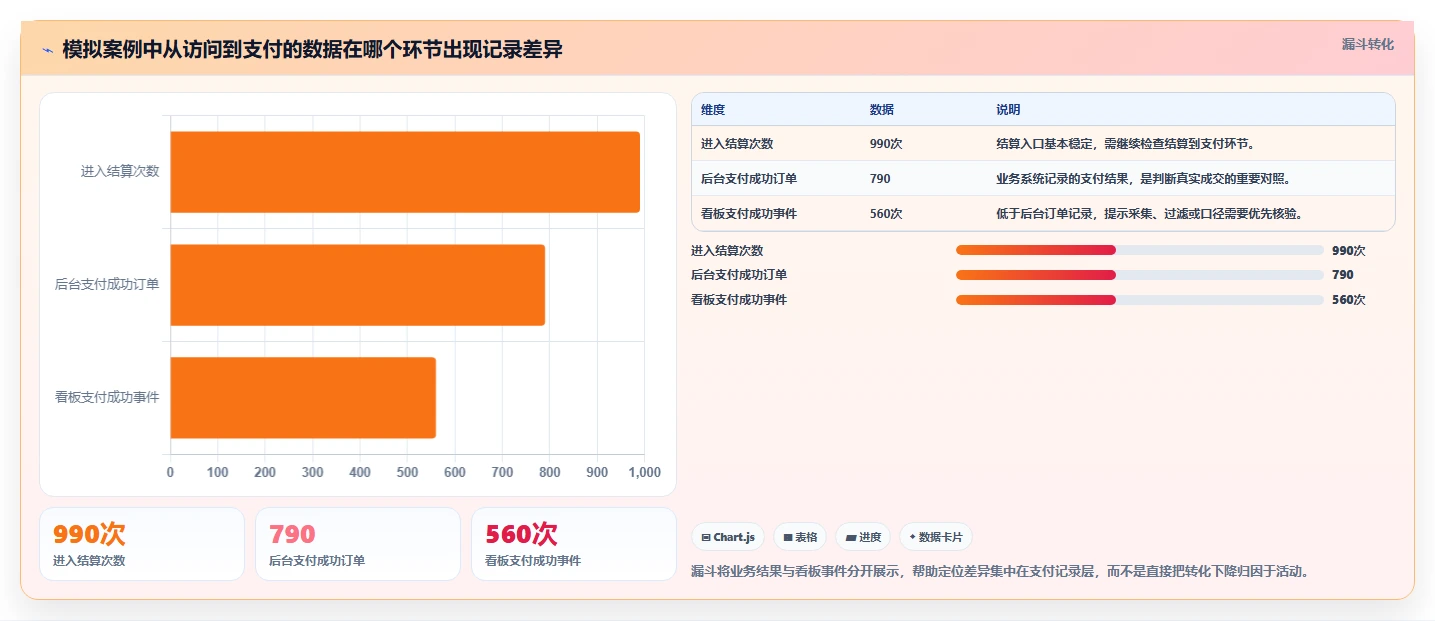Click the 1,000 x-axis tick label
The width and height of the screenshot is (1435, 621).
642,472
